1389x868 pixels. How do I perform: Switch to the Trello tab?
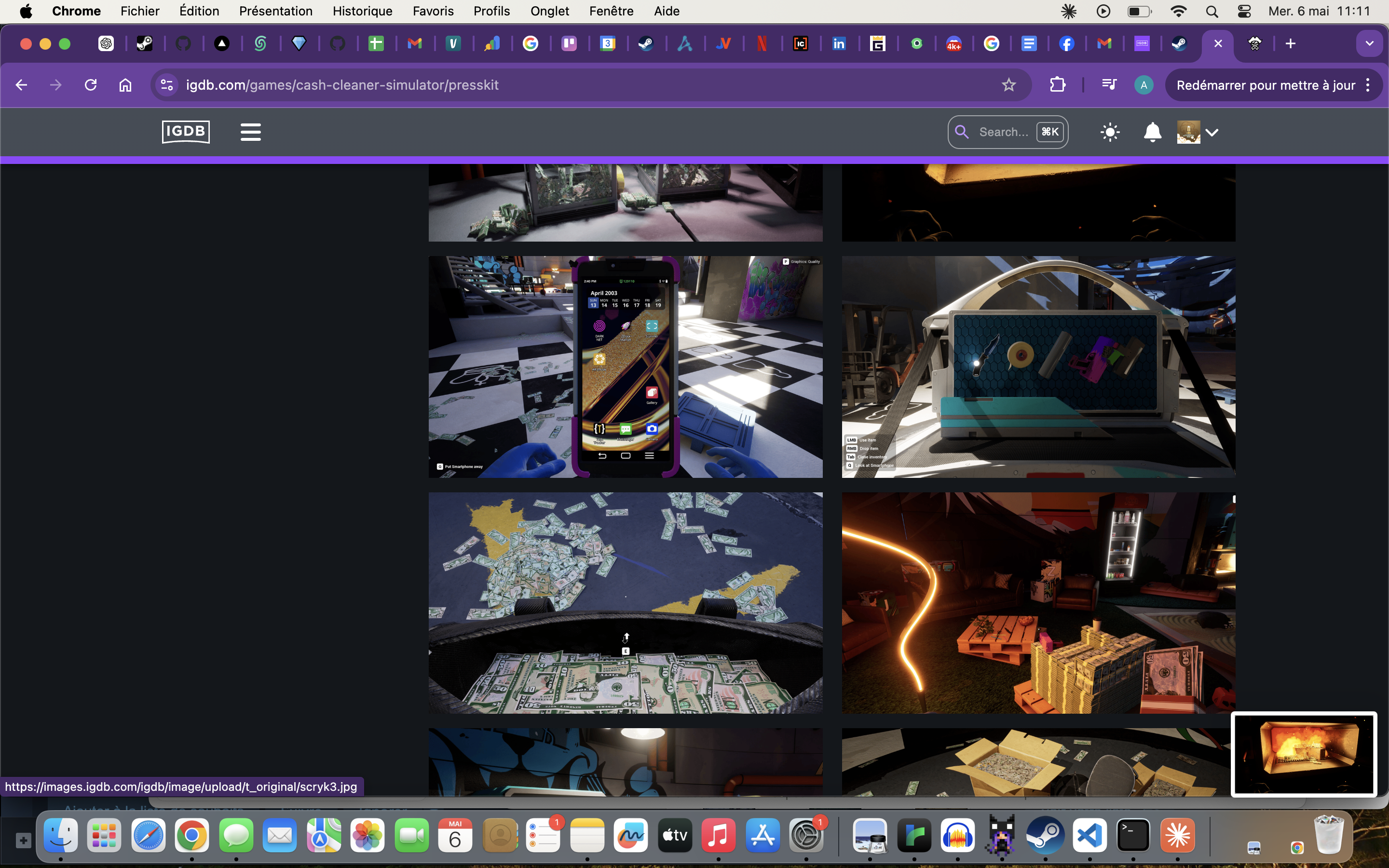569,43
